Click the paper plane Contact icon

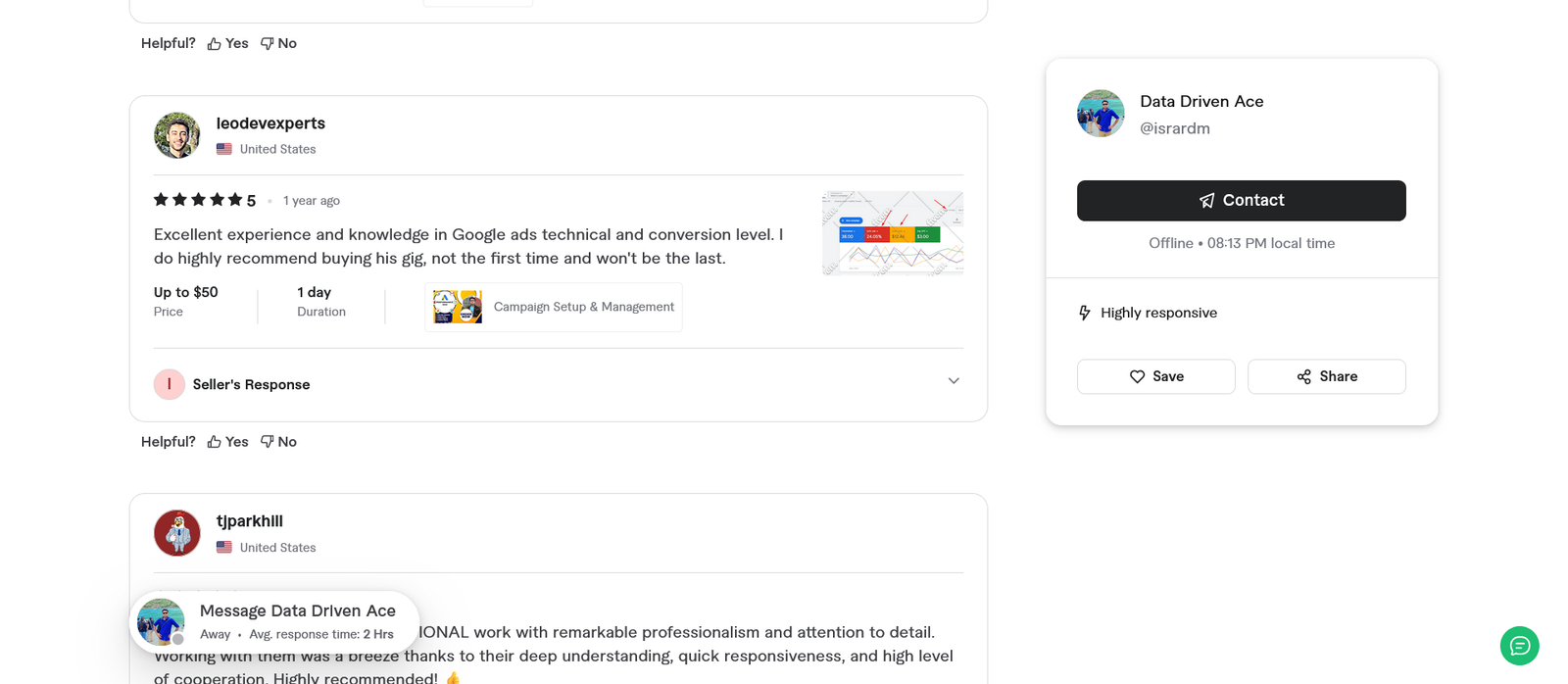(1207, 200)
